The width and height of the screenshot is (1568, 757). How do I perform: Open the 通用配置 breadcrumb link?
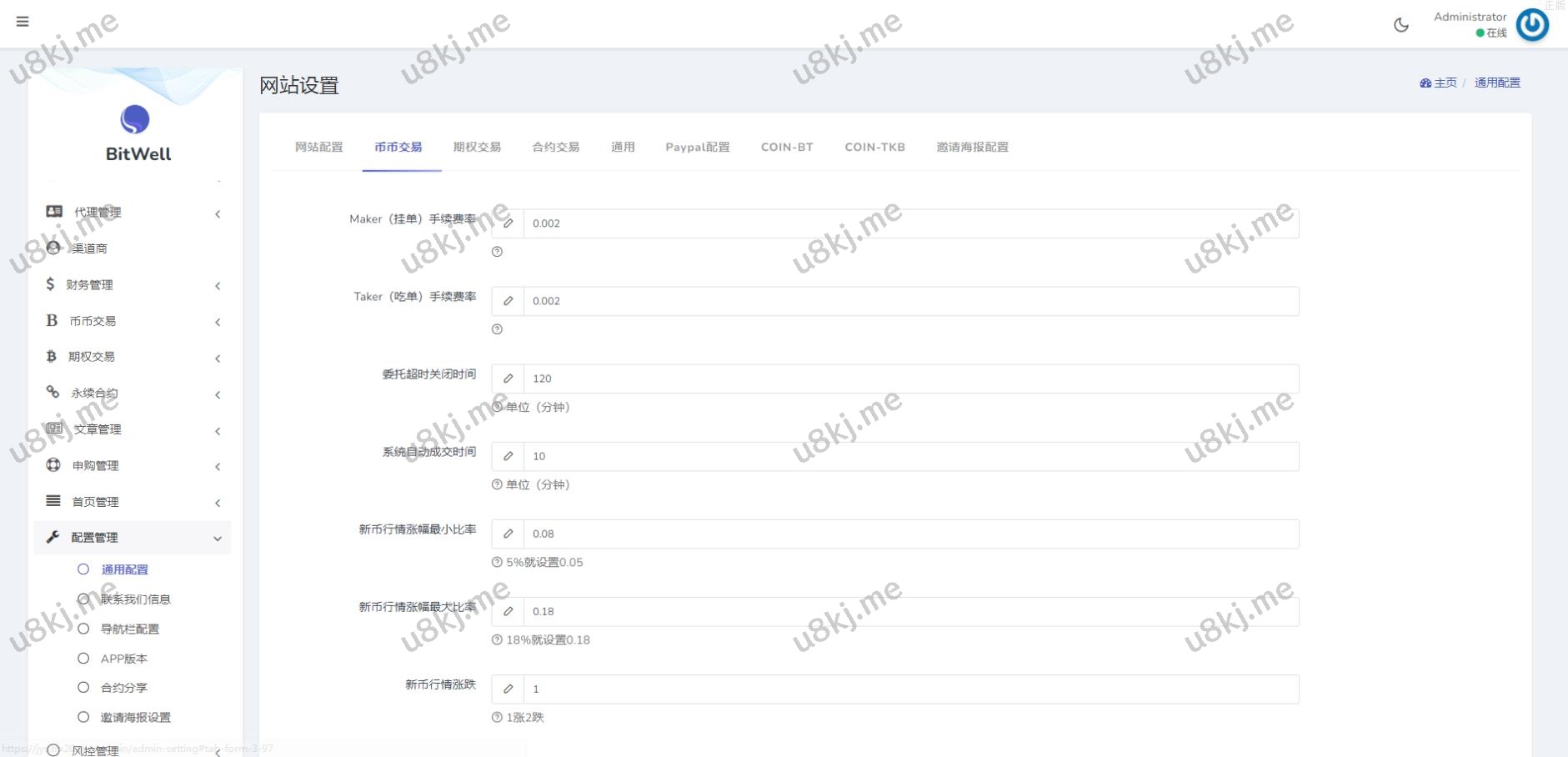coord(1497,83)
